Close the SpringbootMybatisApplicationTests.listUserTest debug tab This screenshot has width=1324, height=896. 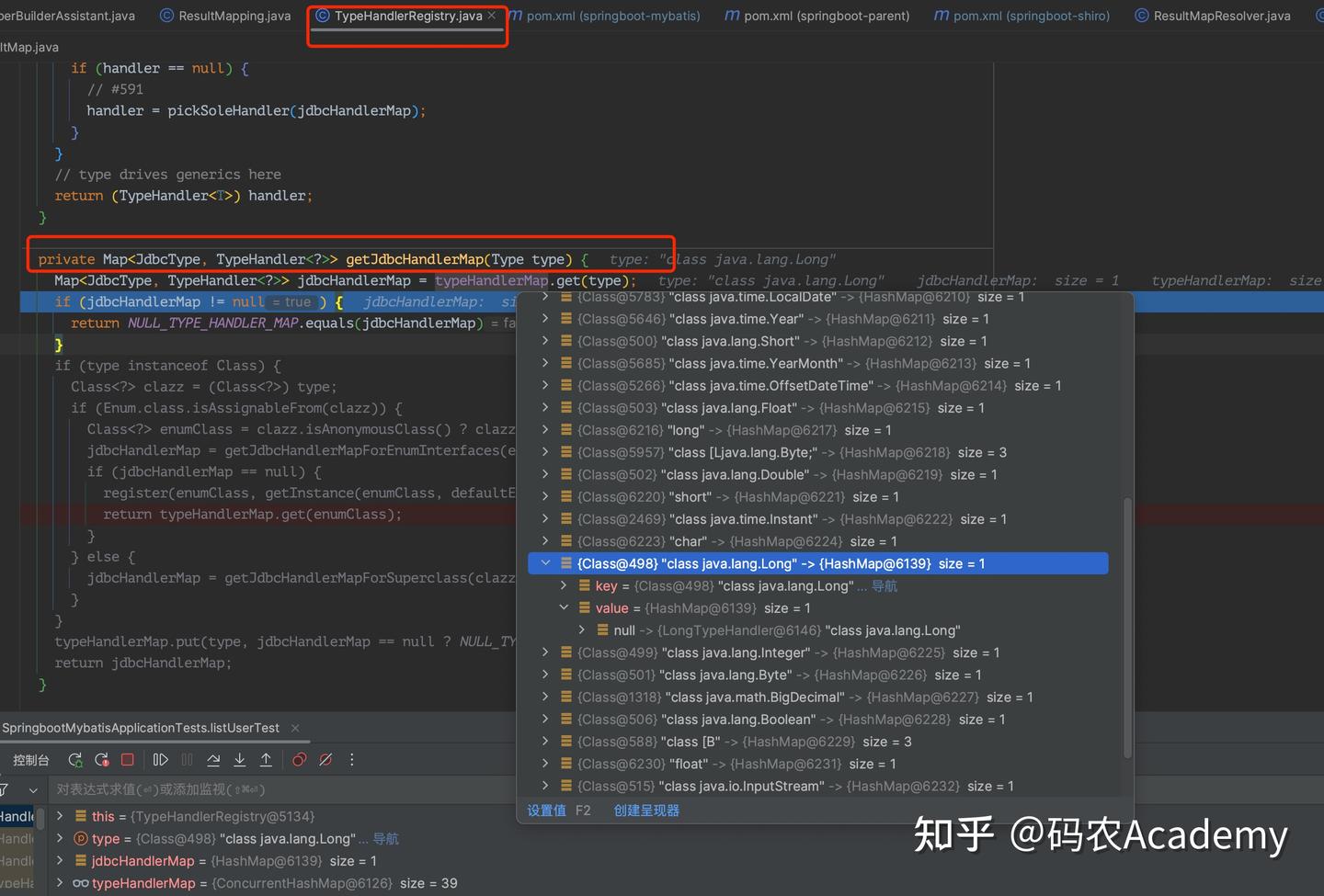click(x=295, y=728)
